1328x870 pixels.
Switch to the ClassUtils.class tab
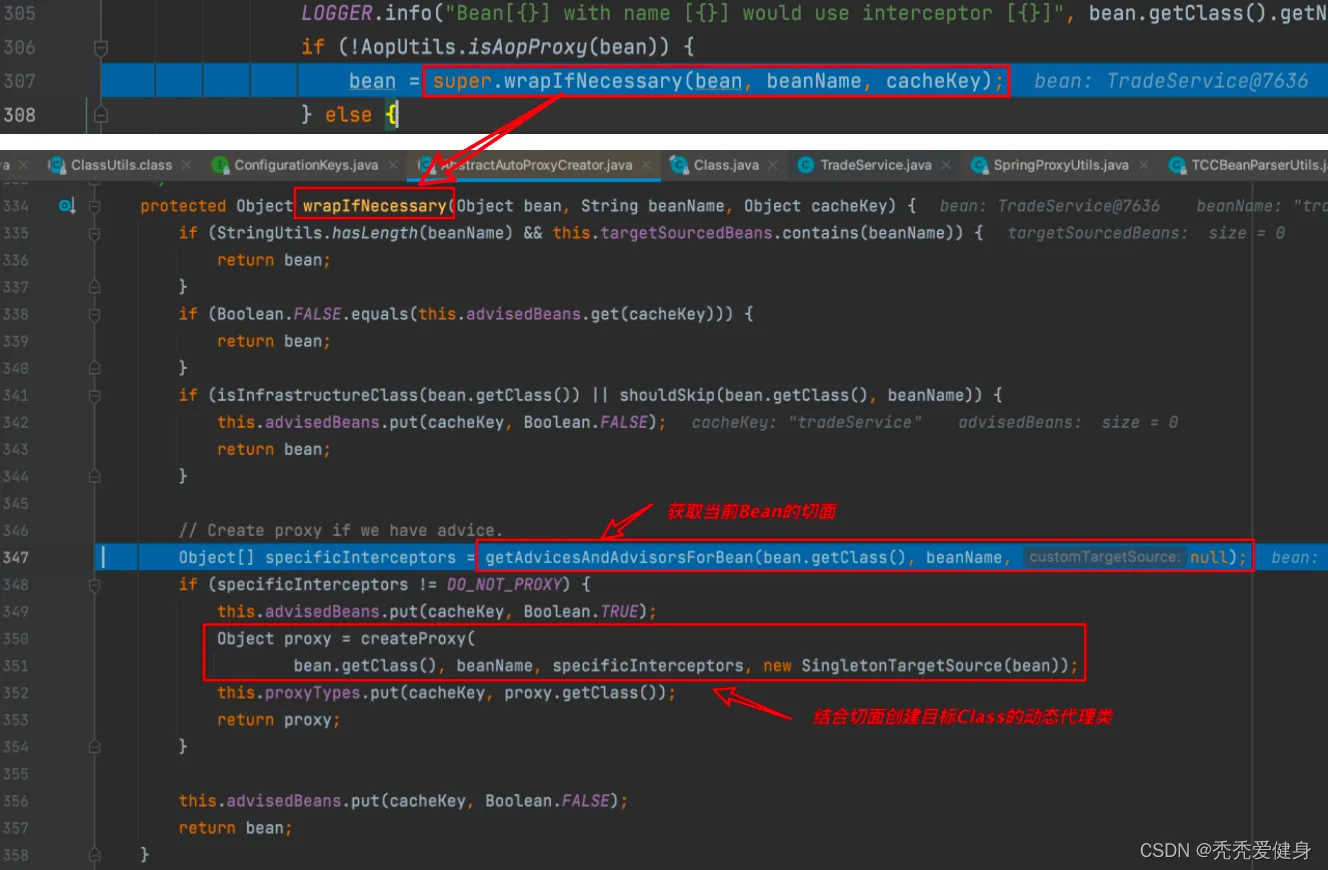pyautogui.click(x=121, y=165)
